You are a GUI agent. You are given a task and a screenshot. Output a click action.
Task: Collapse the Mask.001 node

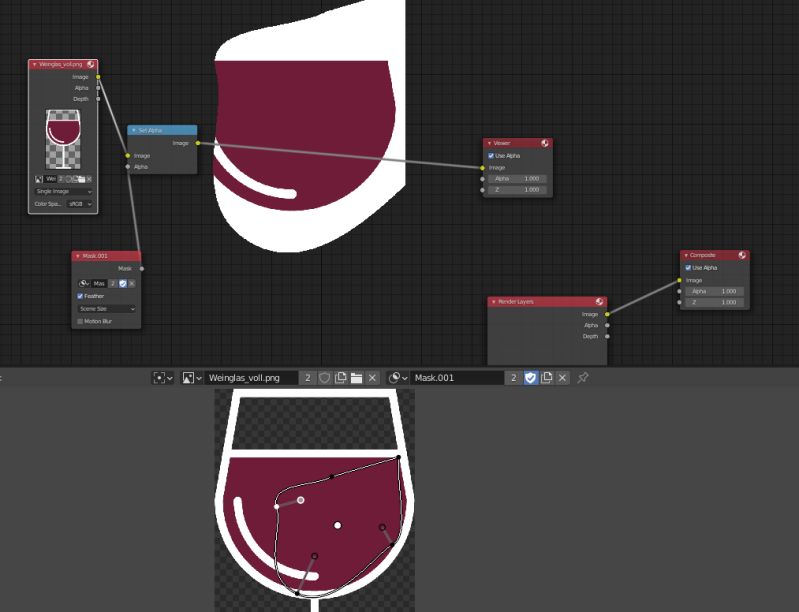pyautogui.click(x=77, y=256)
